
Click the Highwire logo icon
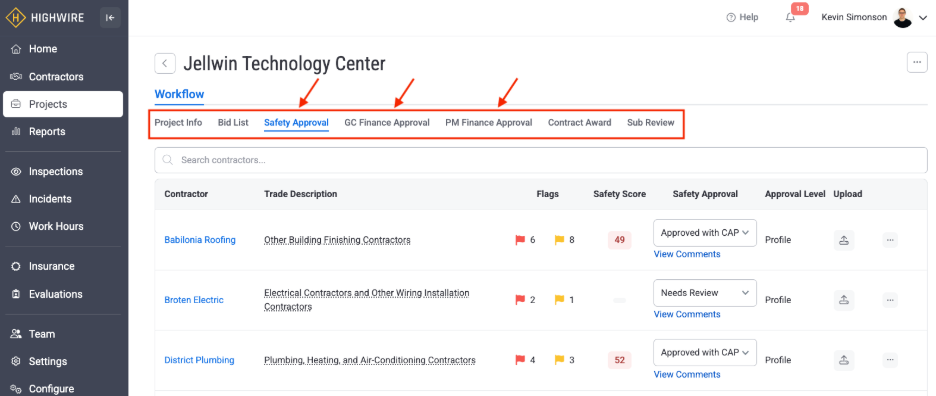16,17
